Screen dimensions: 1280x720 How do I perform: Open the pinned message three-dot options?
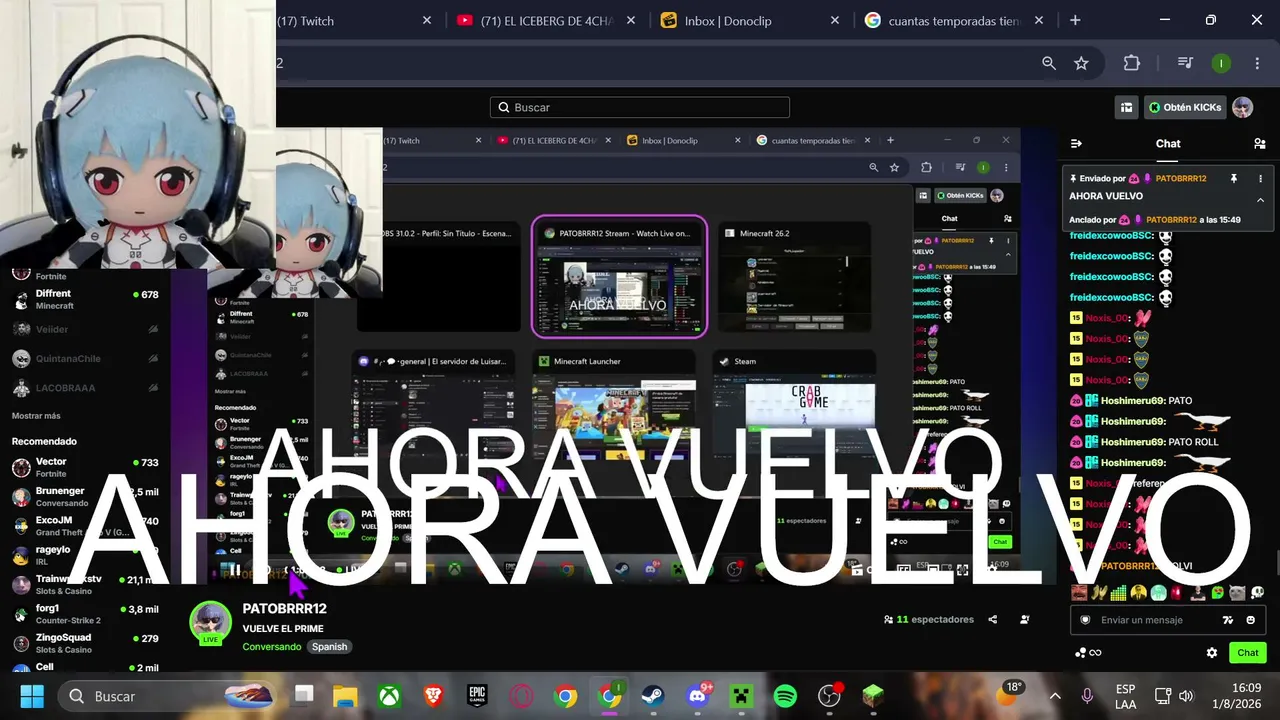1260,178
